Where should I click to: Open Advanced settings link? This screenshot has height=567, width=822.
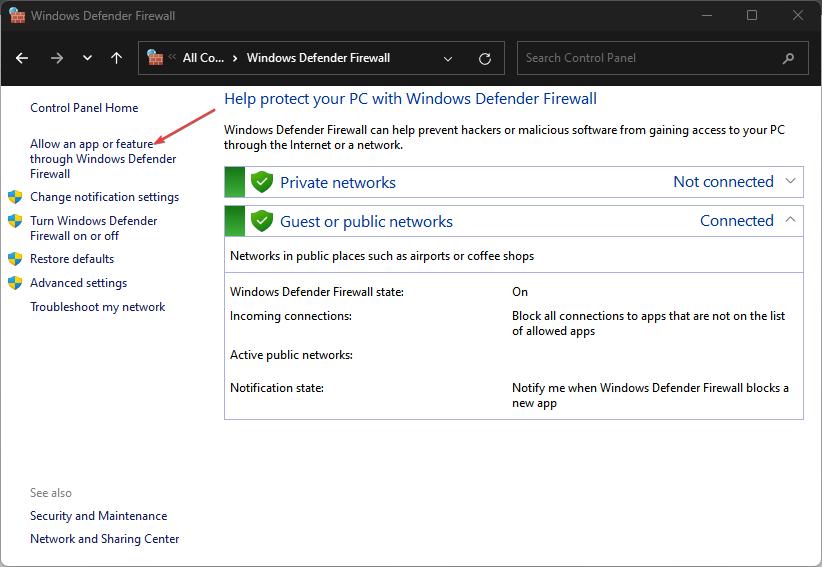point(79,283)
